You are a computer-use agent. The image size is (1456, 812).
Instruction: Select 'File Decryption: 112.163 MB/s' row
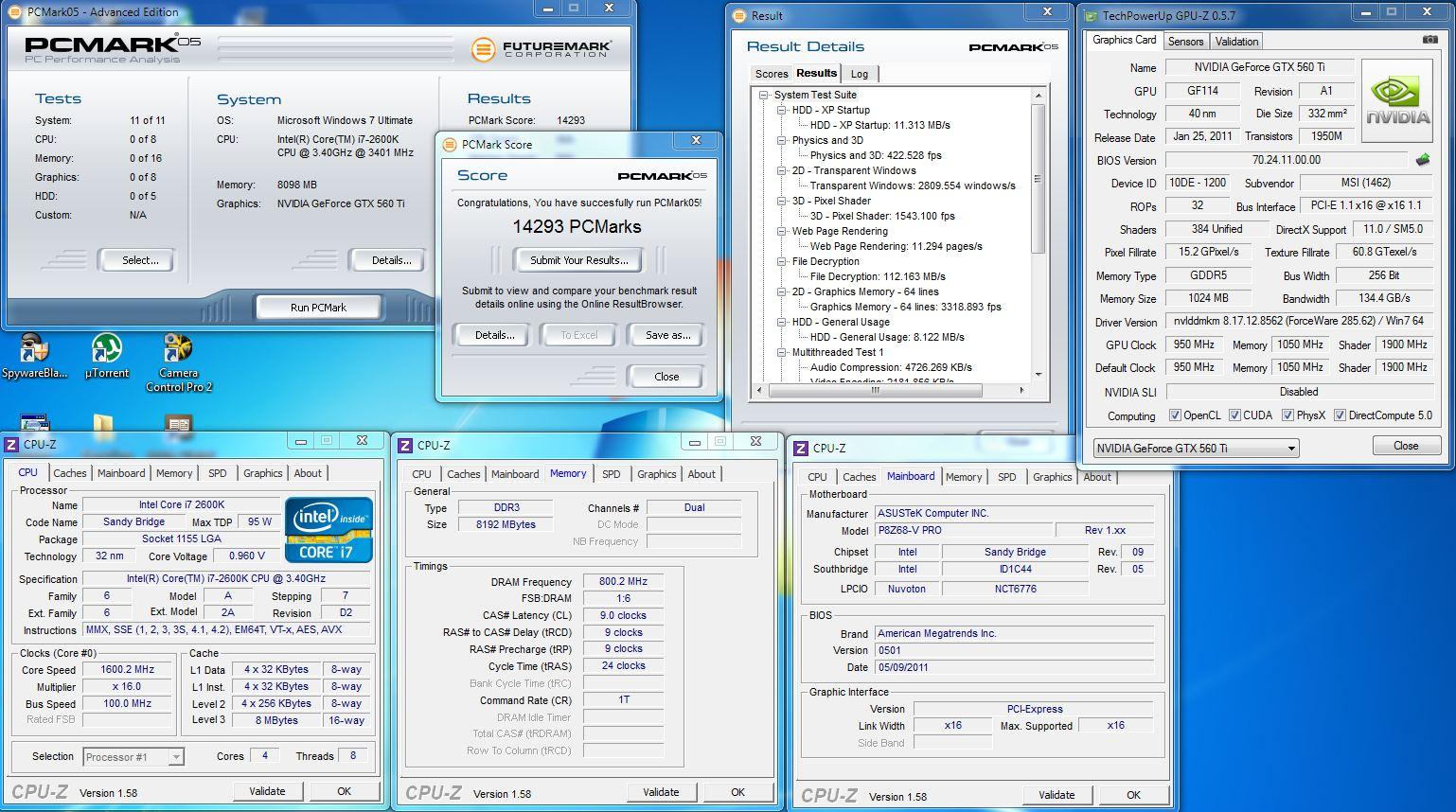point(878,276)
